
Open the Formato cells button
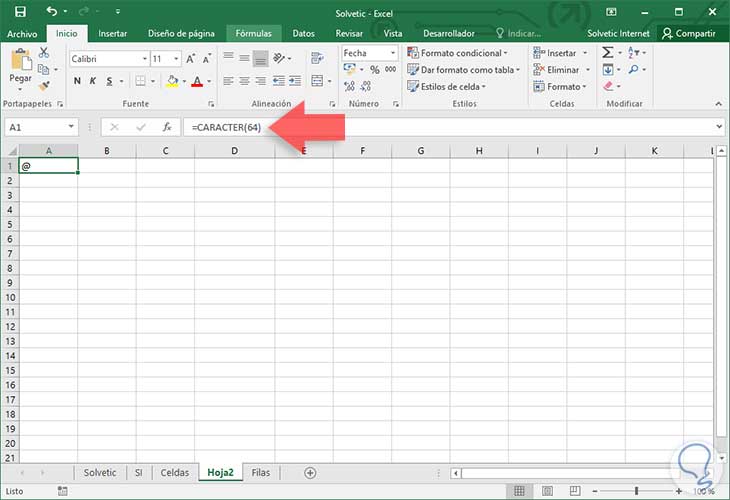559,87
